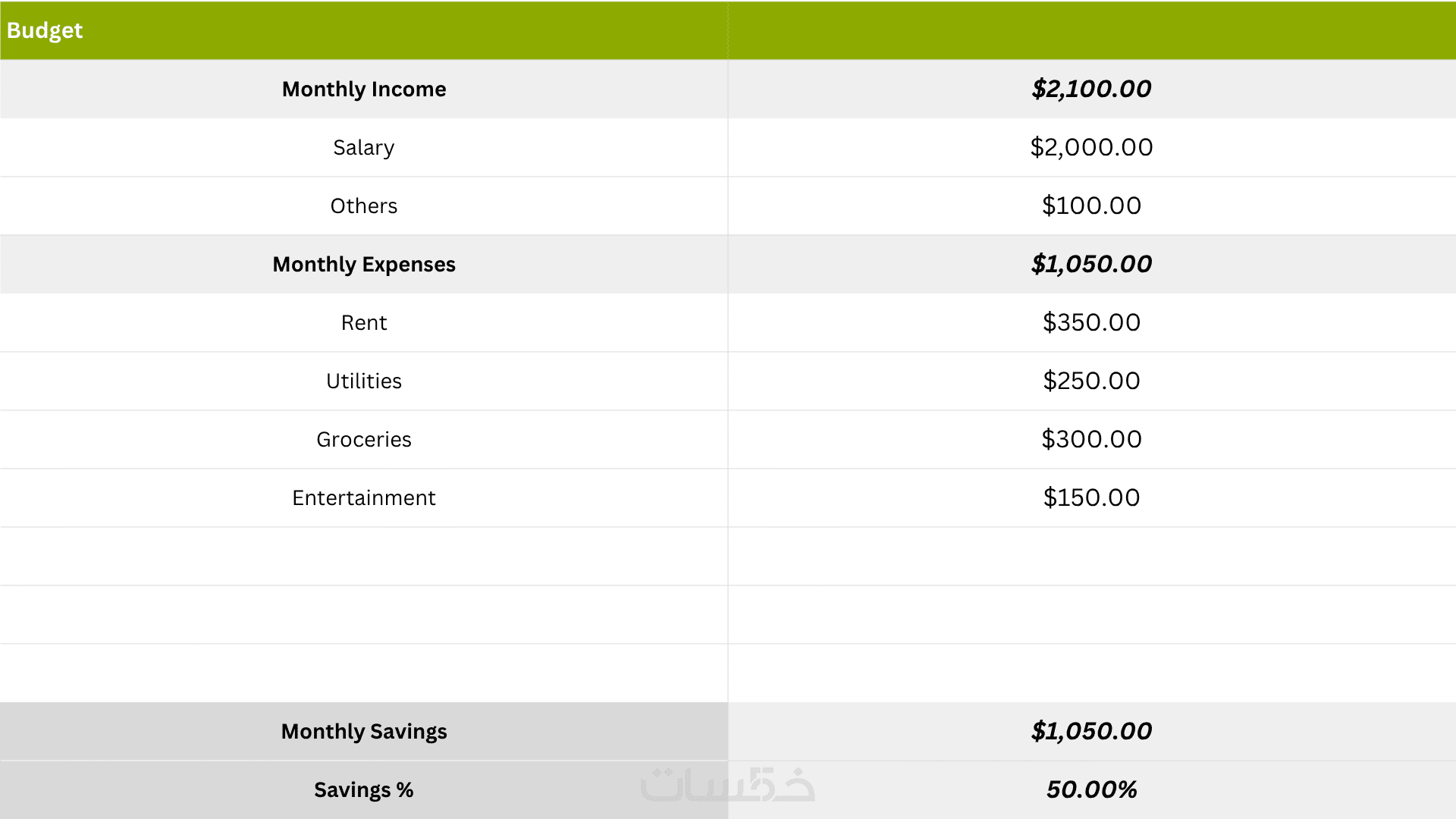1456x819 pixels.
Task: Select the Entertainment row label
Action: tap(364, 497)
